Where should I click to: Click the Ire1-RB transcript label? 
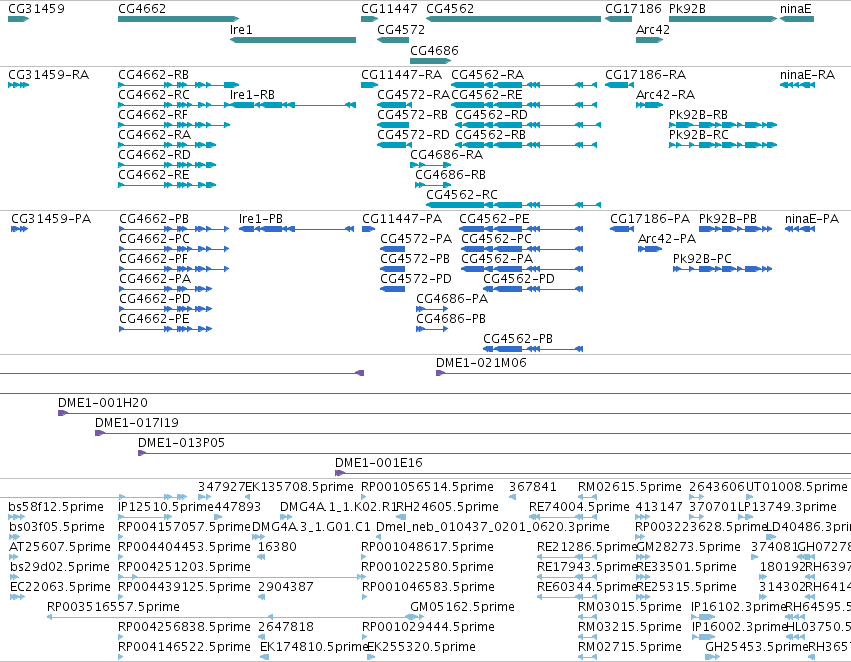[x=252, y=94]
